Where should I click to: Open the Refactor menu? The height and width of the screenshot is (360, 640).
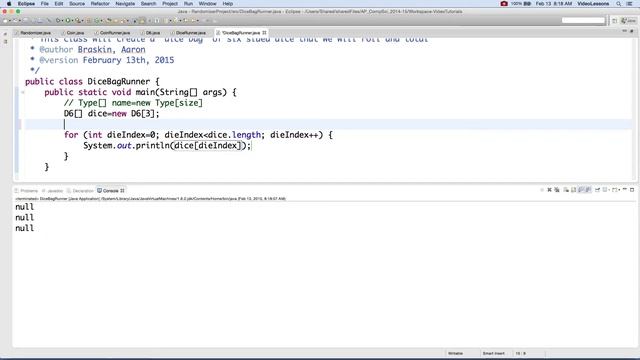click(100, 4)
